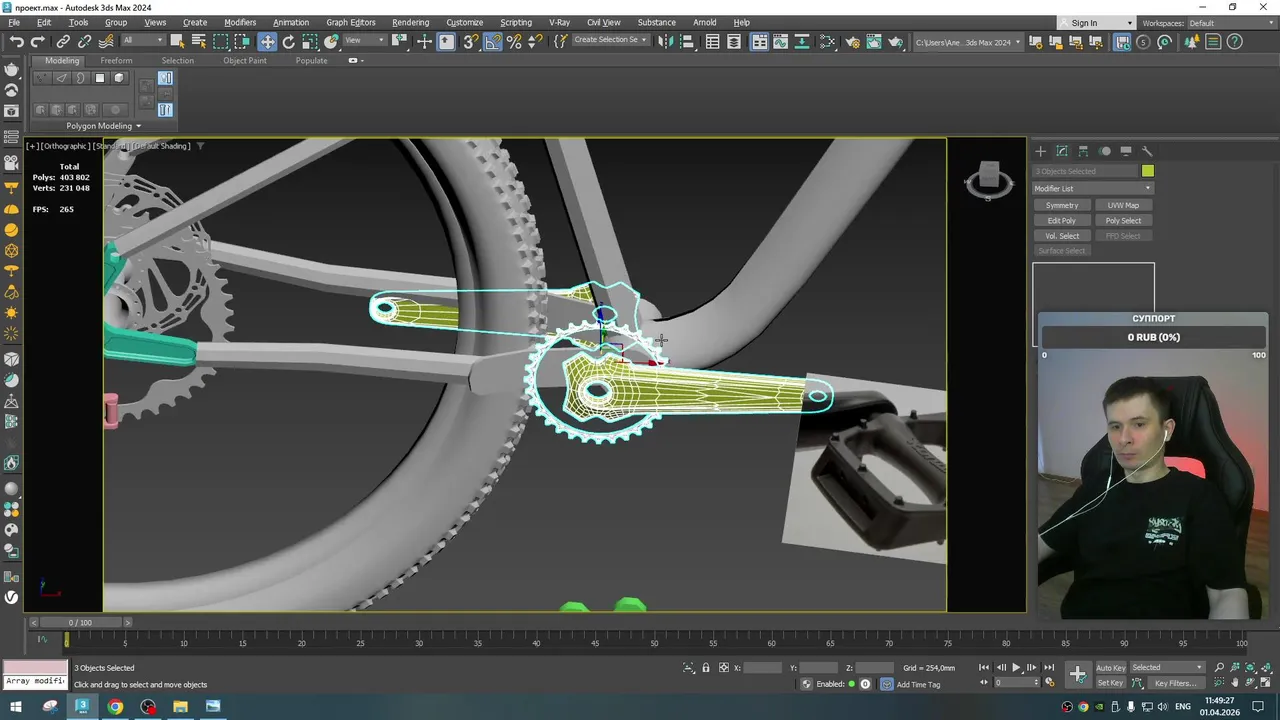The height and width of the screenshot is (720, 1280).
Task: Open the Hierarchy command panel tab
Action: (x=1083, y=151)
